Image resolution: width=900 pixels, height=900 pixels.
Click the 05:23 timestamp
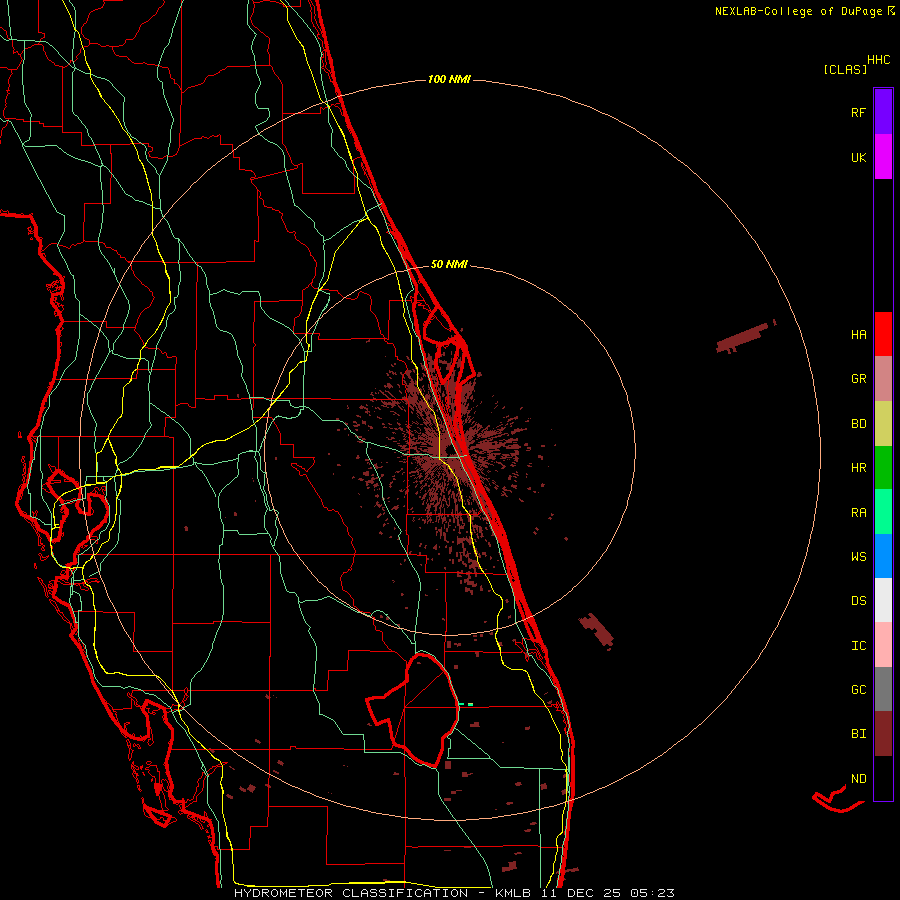[651, 893]
